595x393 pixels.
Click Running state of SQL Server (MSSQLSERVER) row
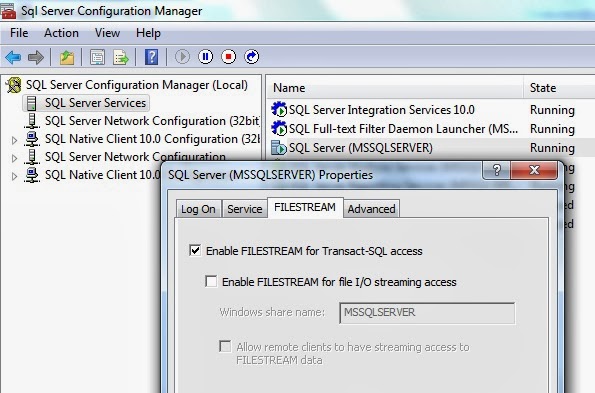552,148
